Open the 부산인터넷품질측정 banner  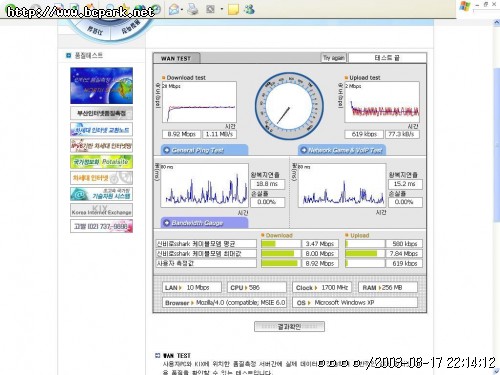click(x=101, y=113)
